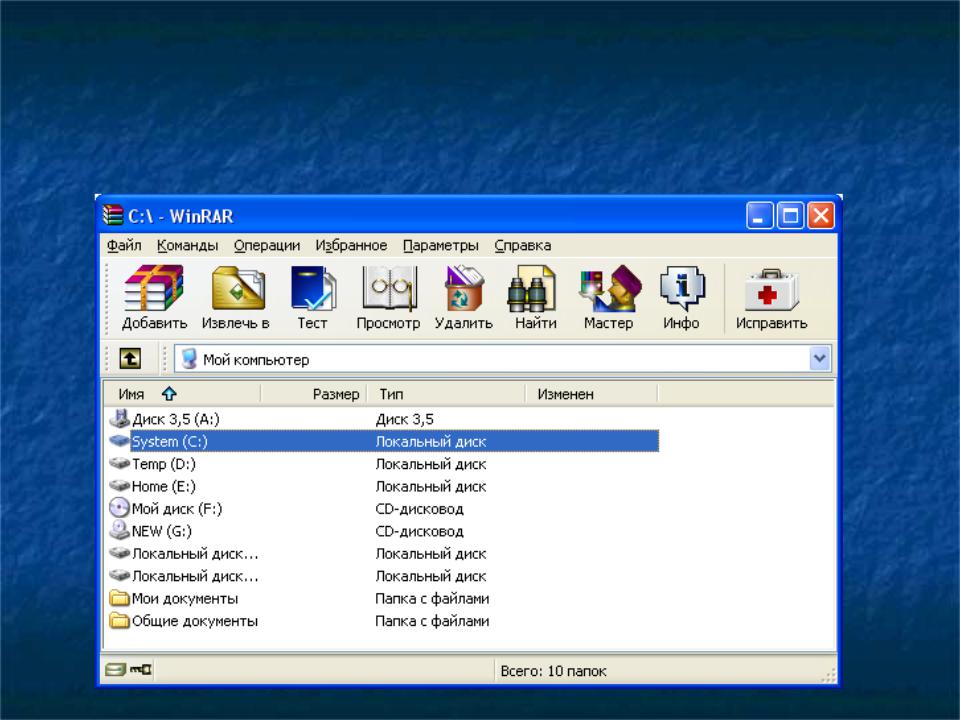
Task: Click the 'CD-дисковод' type of NEW (G:)
Action: [419, 531]
